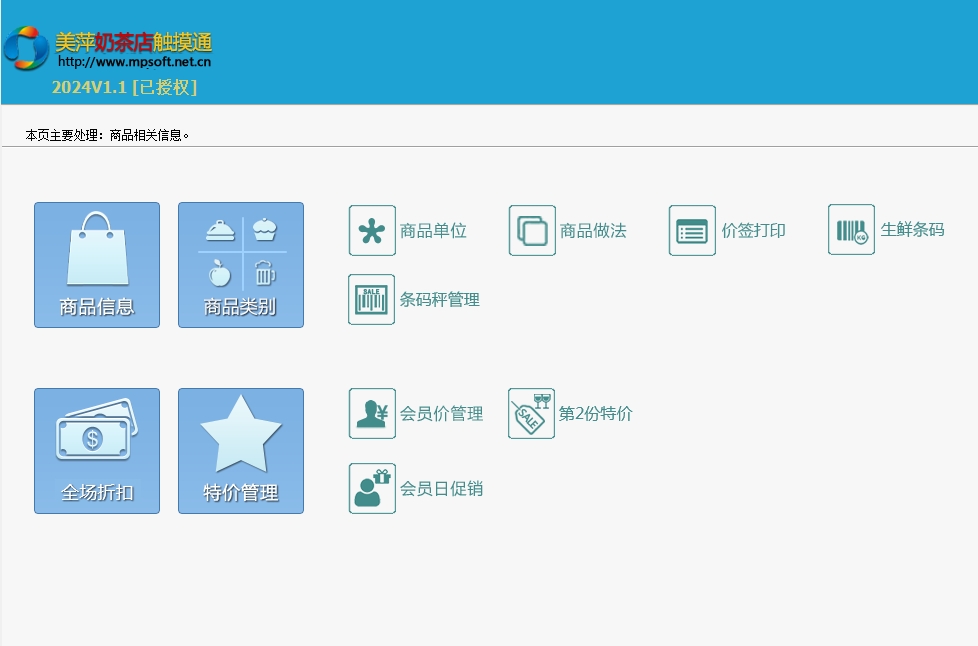Click the 会员日促销 text label
Screen dimensions: 978x646
[x=441, y=489]
